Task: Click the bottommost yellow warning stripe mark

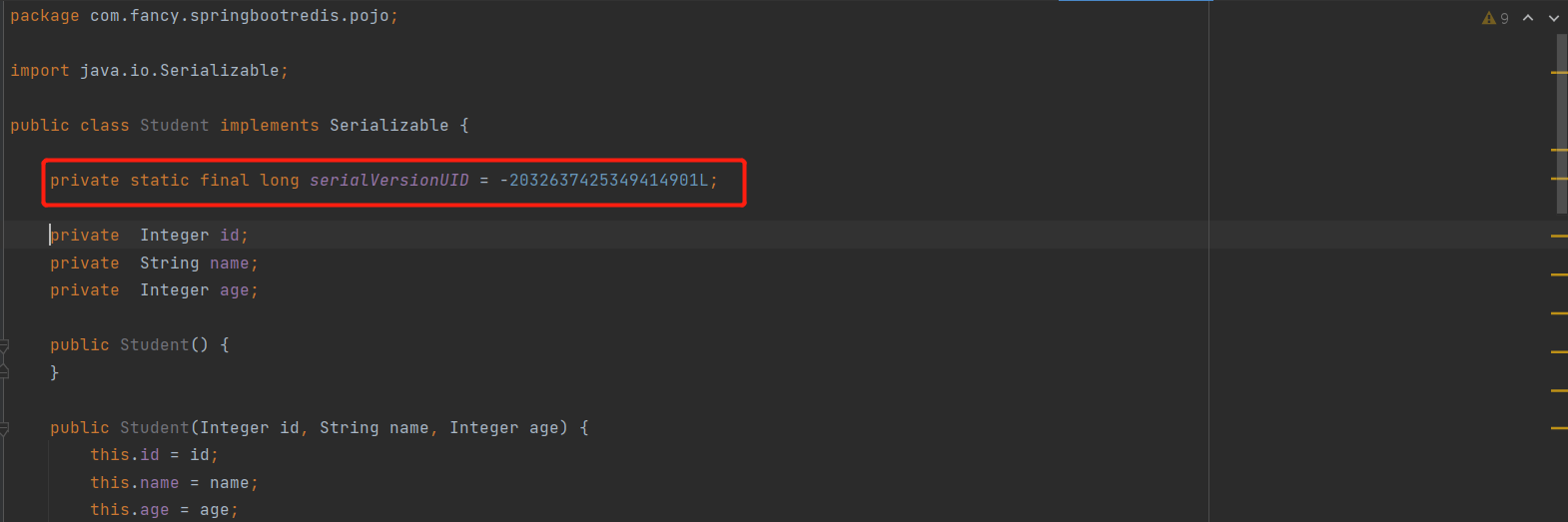Action: point(1559,428)
